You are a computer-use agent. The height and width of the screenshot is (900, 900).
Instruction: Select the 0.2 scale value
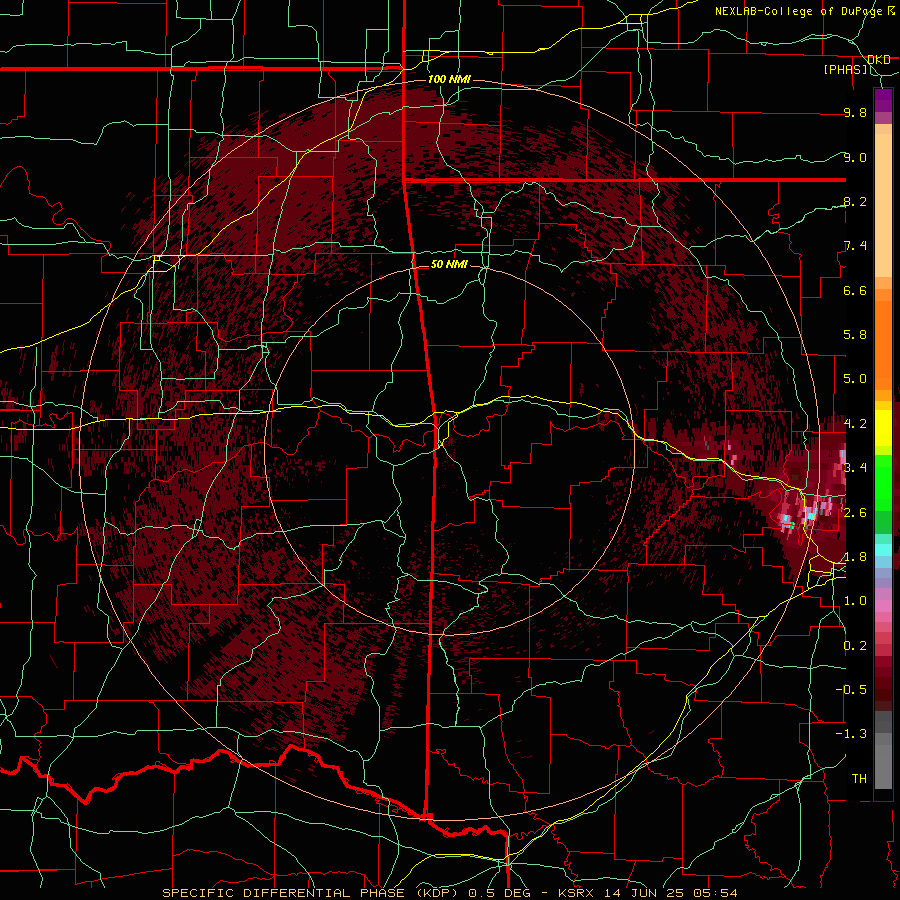[855, 646]
